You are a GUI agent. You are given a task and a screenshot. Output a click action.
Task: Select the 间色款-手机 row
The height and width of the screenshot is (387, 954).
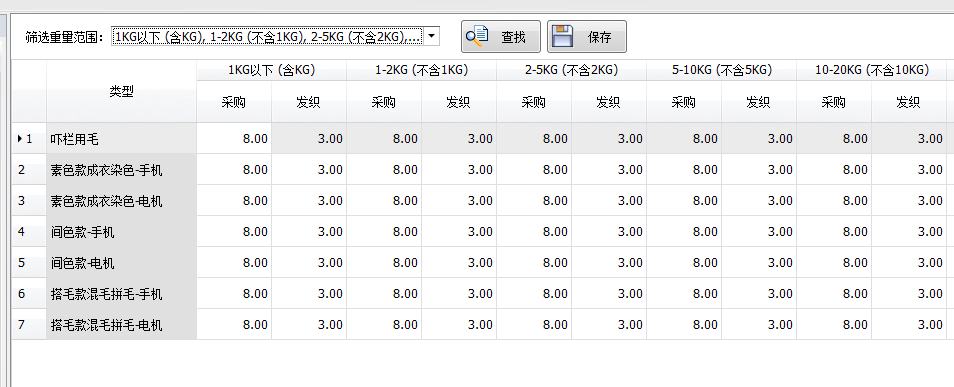(x=122, y=232)
